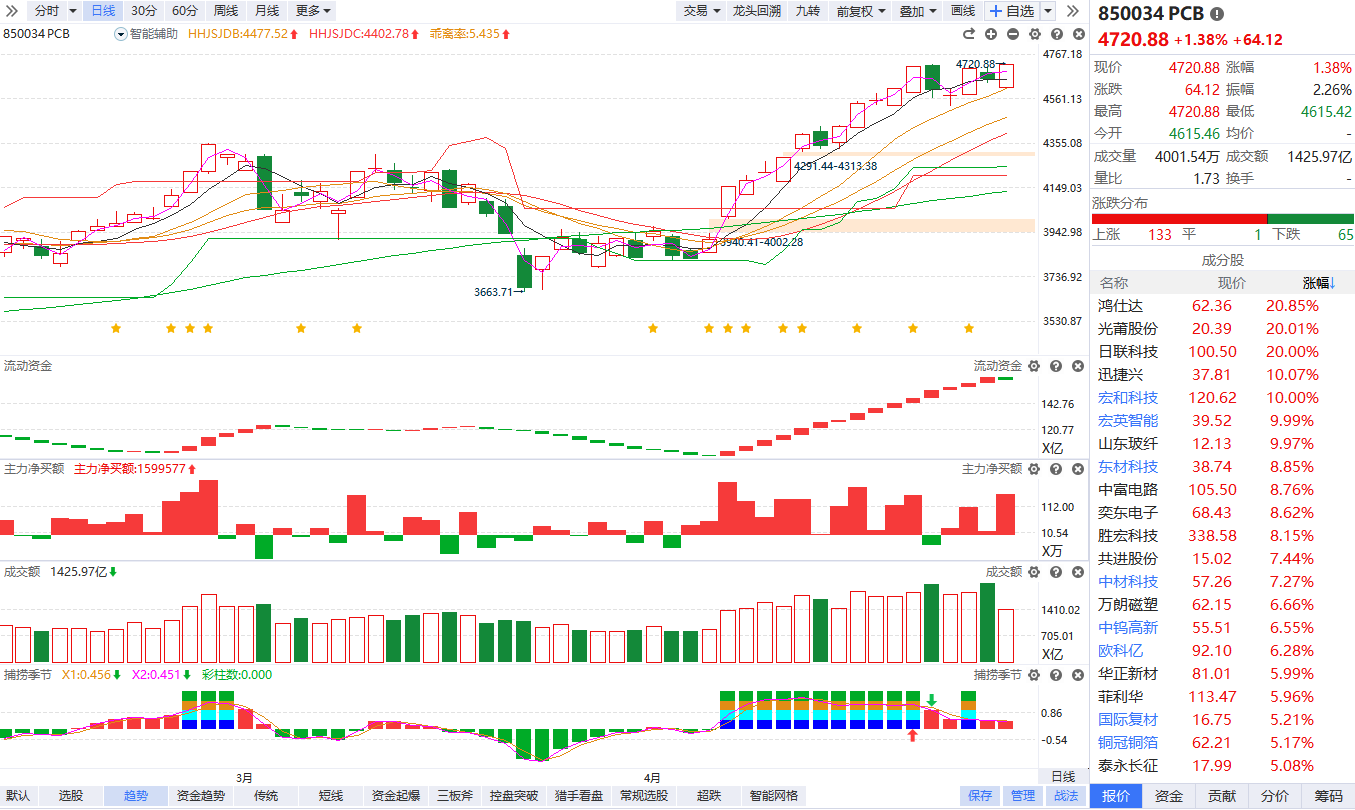This screenshot has height=810, width=1355.
Task: Toggle the 控盘突破 indicator
Action: click(x=514, y=796)
